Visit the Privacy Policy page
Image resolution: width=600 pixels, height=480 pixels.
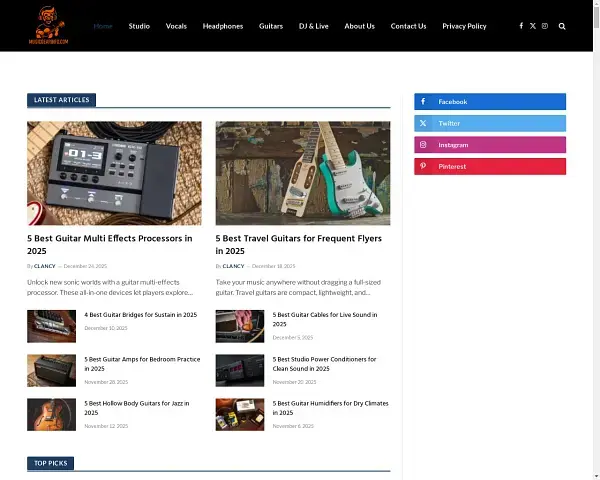point(464,26)
